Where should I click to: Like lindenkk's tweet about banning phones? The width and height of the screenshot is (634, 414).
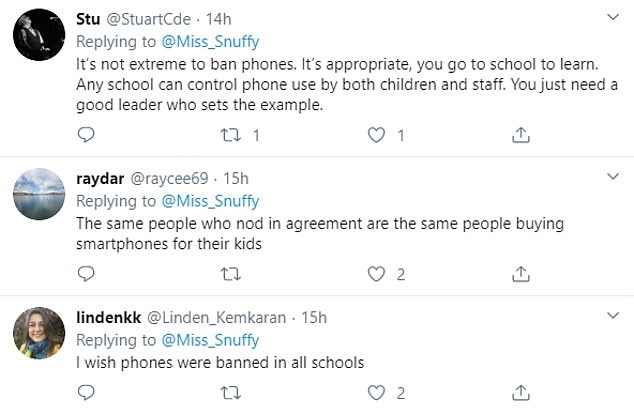tap(376, 392)
